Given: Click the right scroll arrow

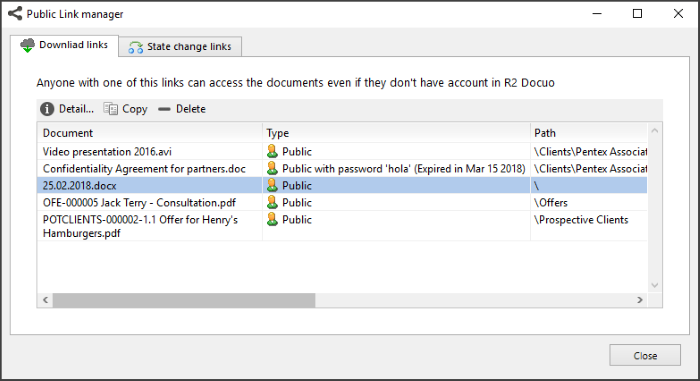Looking at the screenshot, I should (x=640, y=300).
